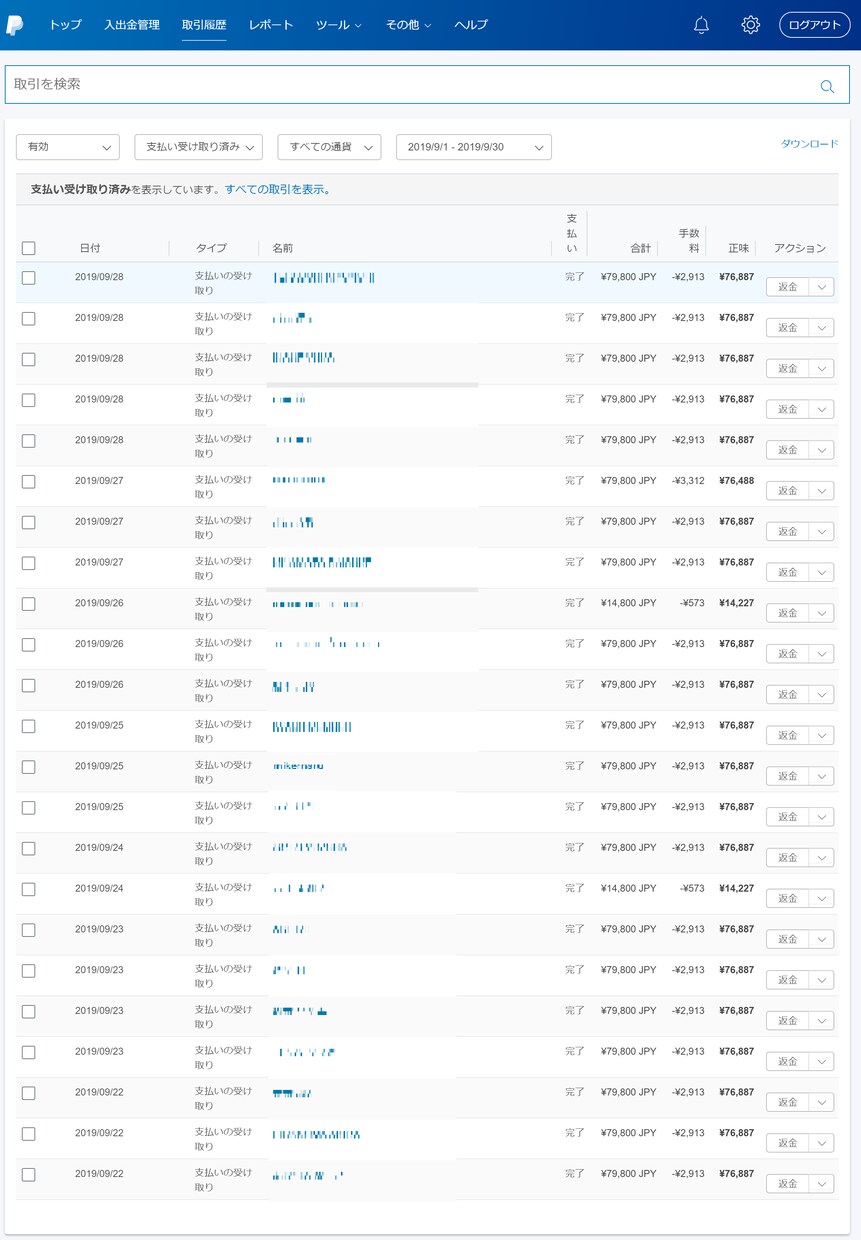Toggle the select-all checkbox in the table header
This screenshot has width=861, height=1240.
[x=28, y=248]
